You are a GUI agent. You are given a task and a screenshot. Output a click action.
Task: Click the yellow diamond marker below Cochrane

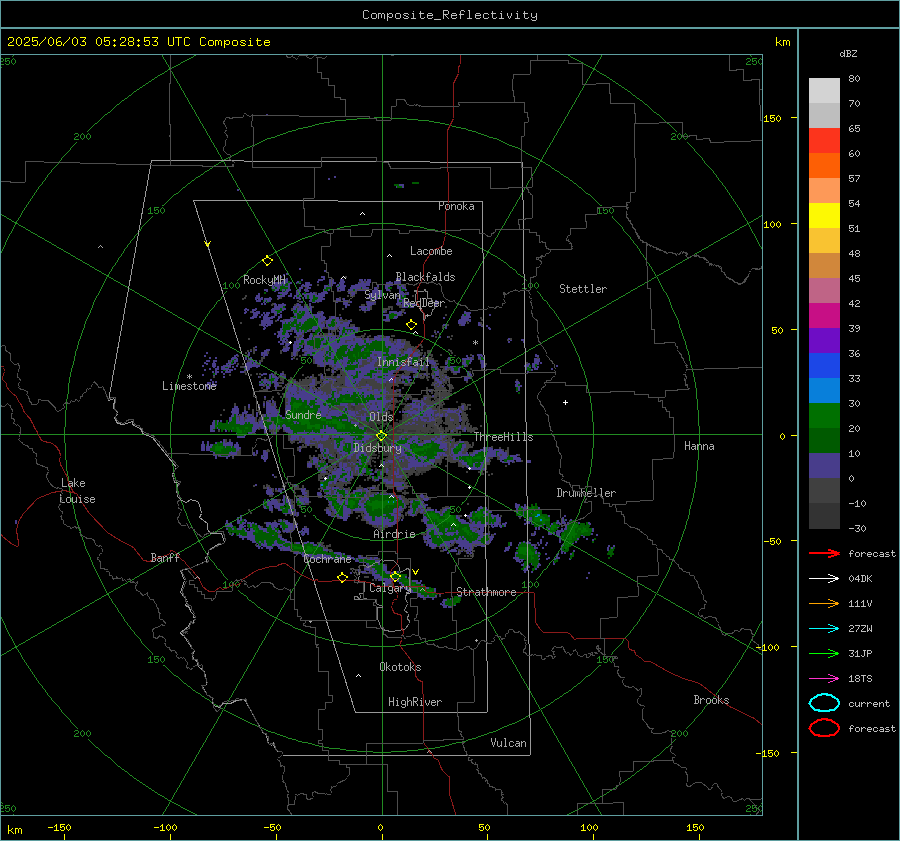(342, 577)
